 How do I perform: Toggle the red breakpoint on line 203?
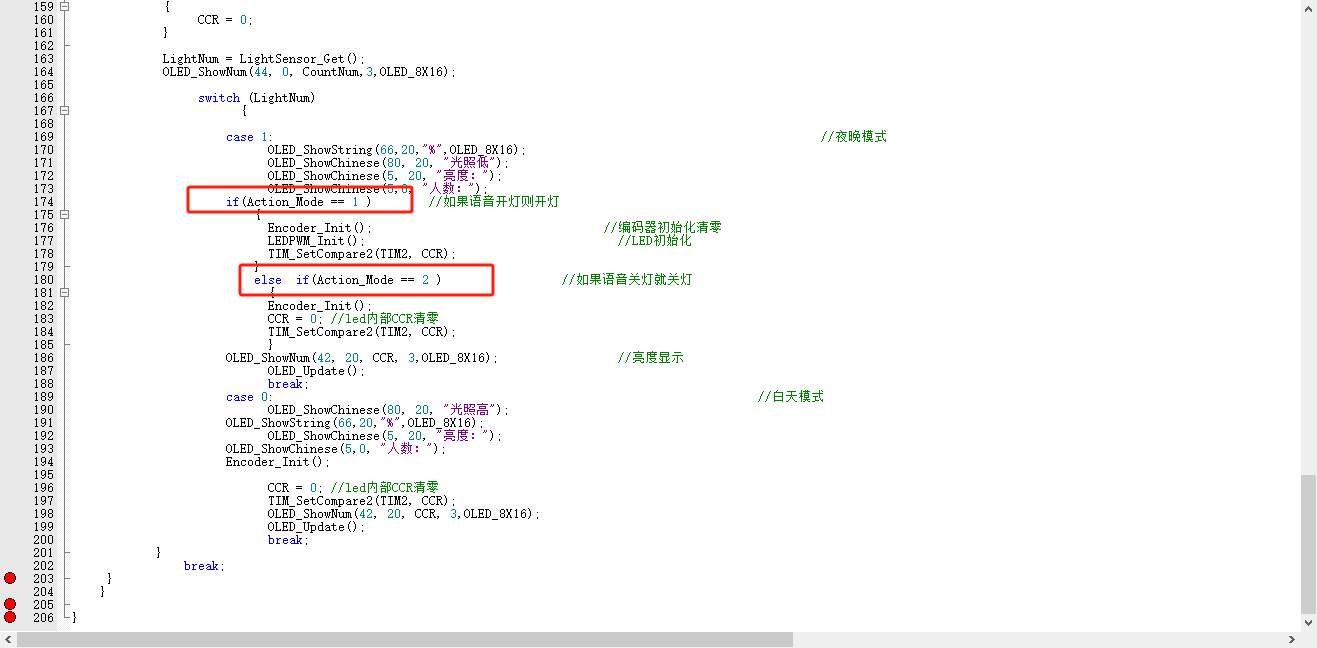pos(10,578)
